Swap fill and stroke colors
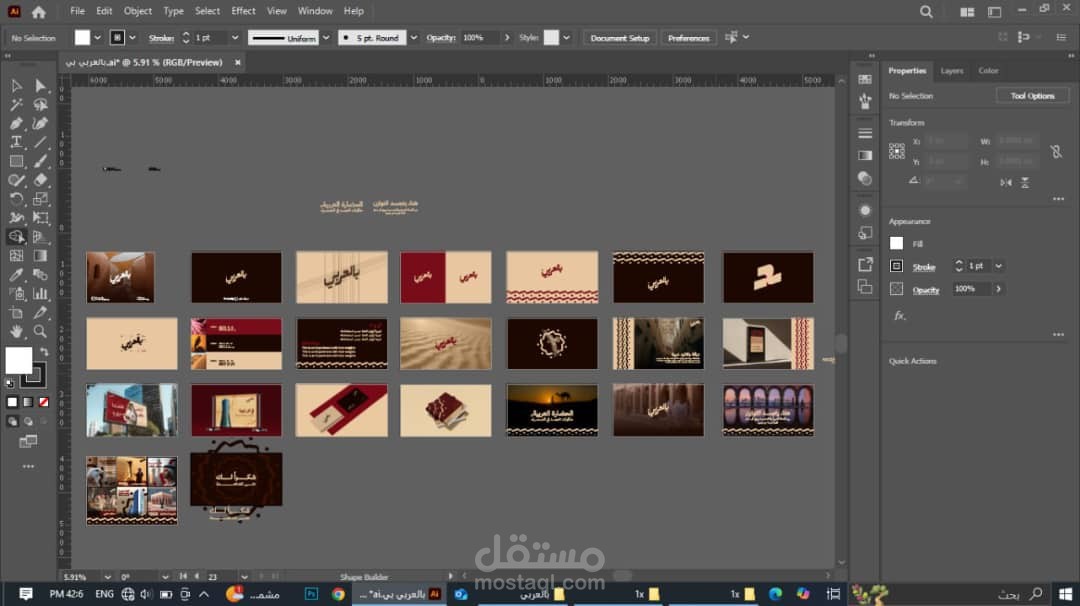Viewport: 1080px width, 606px height. point(44,352)
